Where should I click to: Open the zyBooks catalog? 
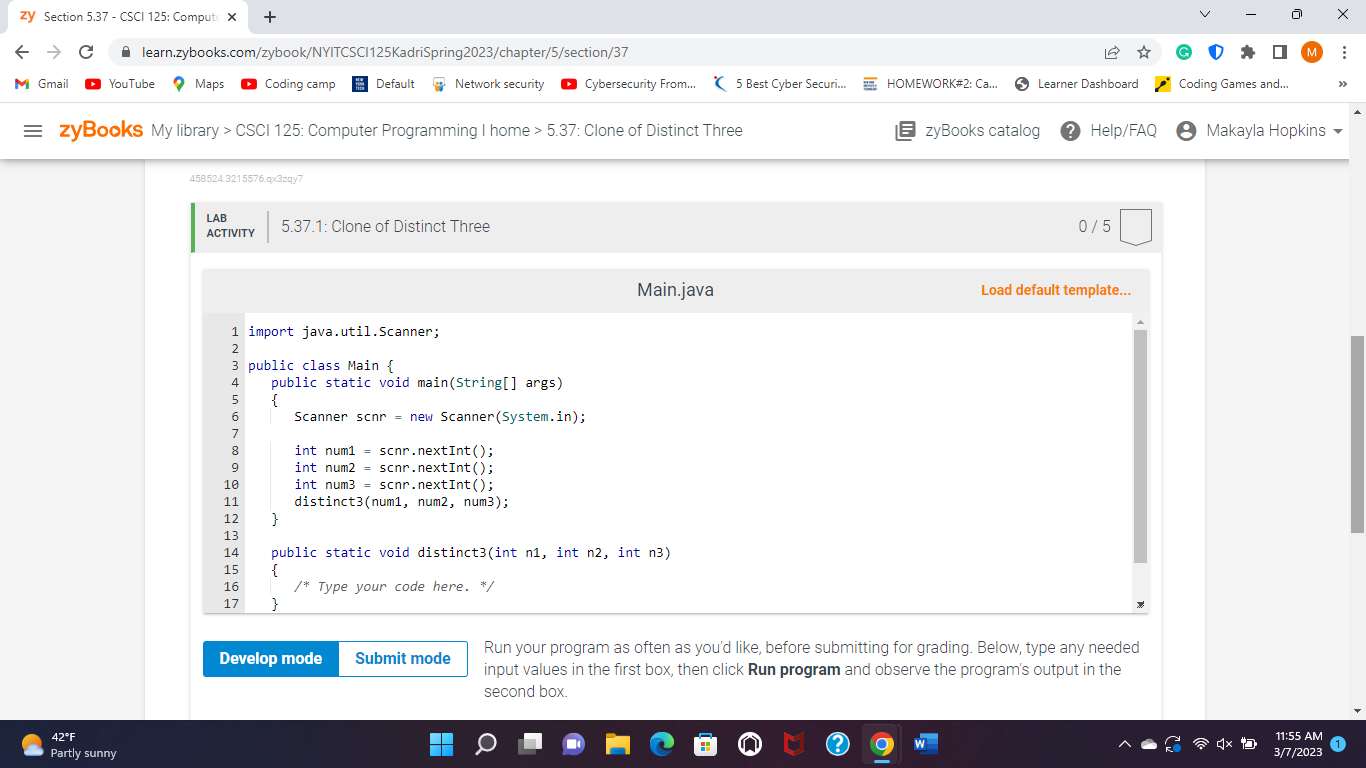967,131
